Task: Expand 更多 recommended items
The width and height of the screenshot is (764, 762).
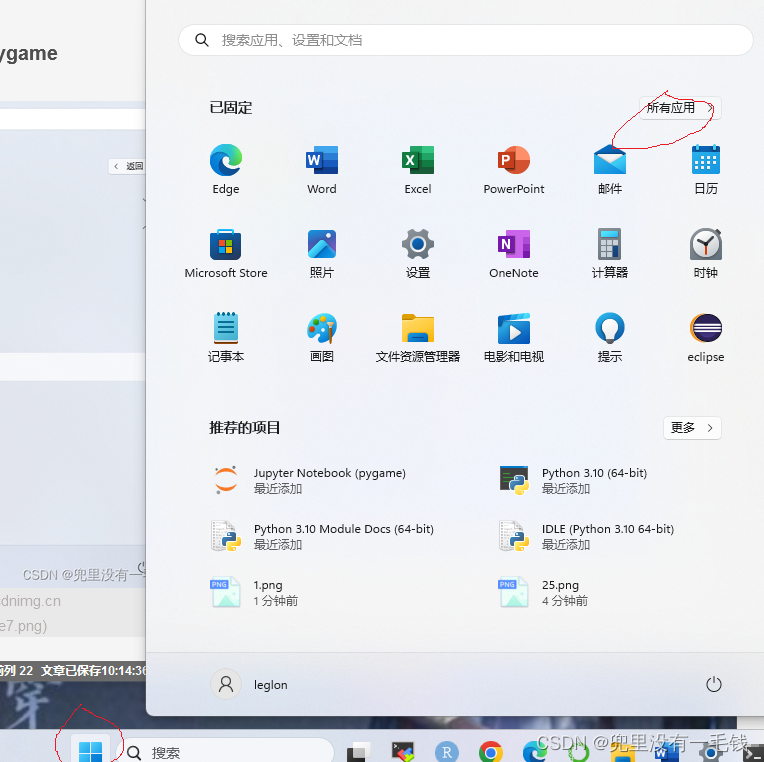Action: tap(692, 428)
